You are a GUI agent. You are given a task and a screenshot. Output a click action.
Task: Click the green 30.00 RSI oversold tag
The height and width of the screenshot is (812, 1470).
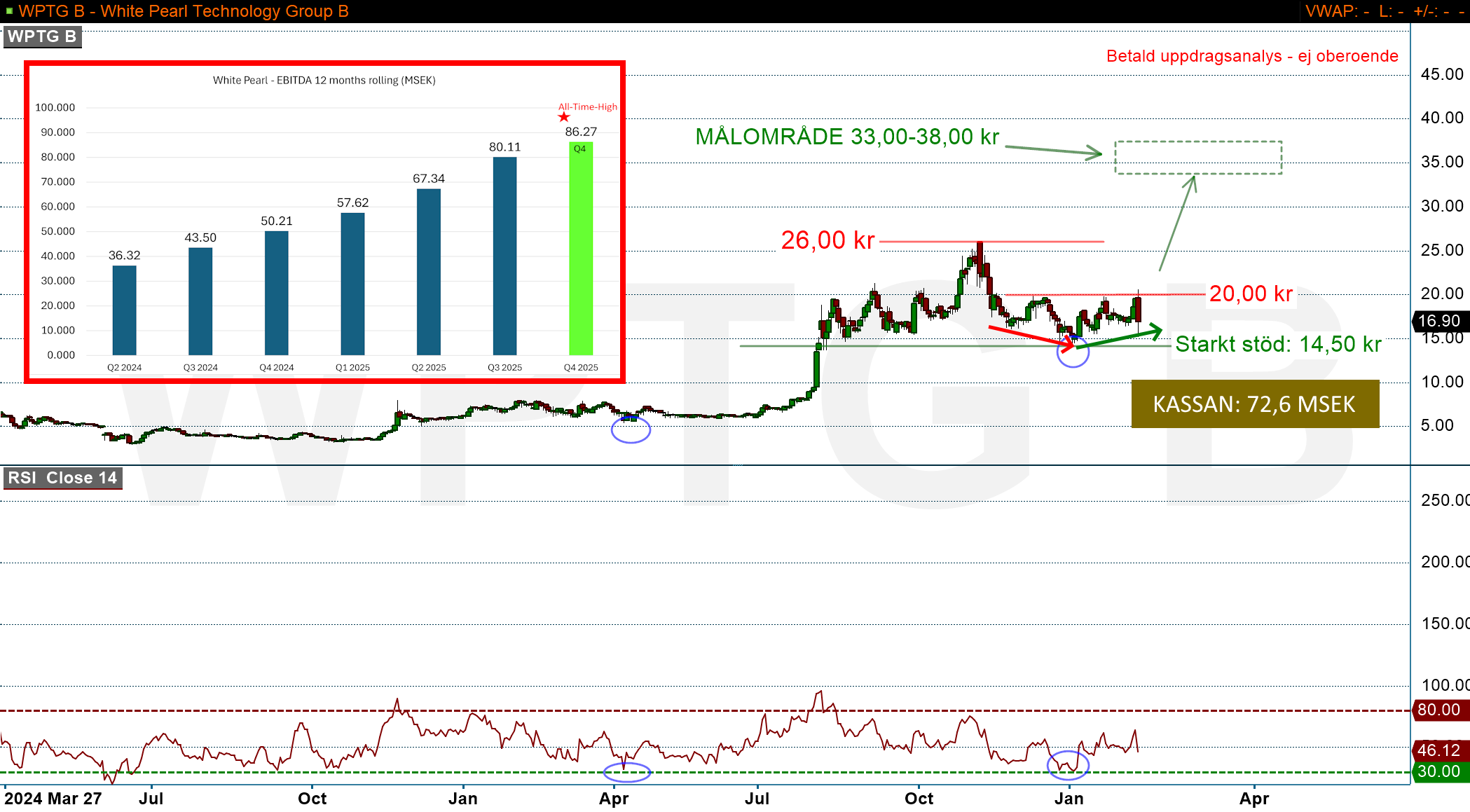coord(1439,771)
